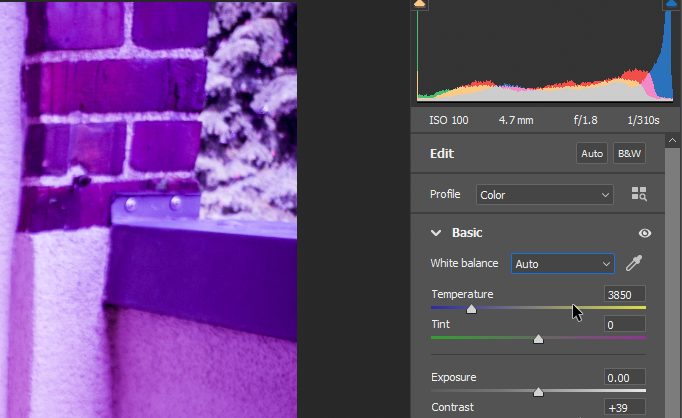Click the Auto edit button

point(592,154)
